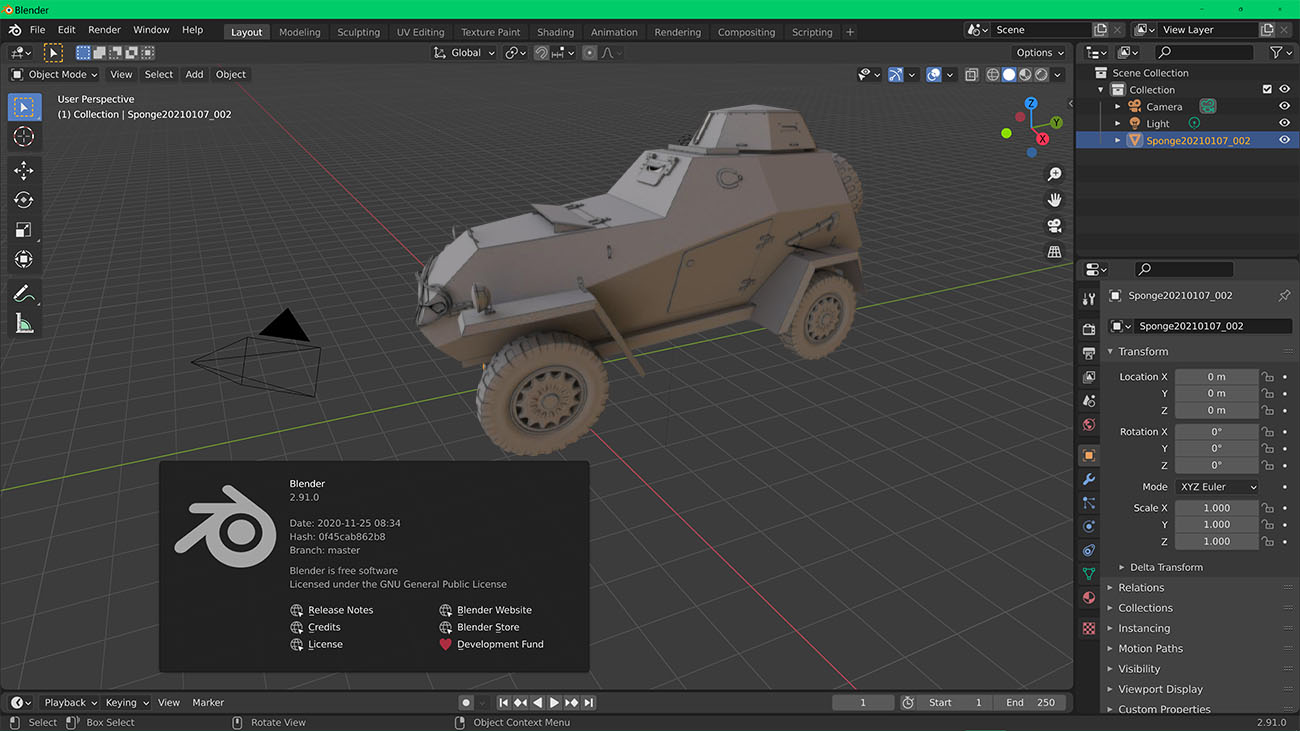Activate the Annotate tool

pos(24,293)
